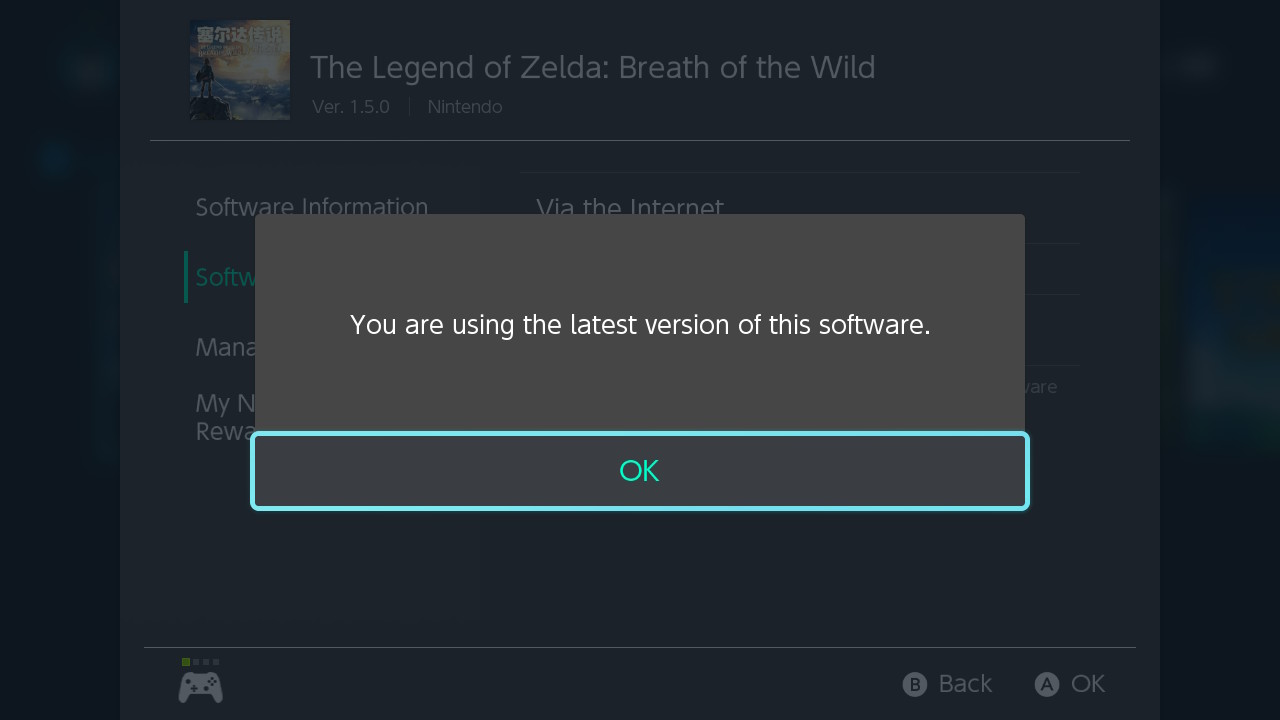Click the latest version message text
The image size is (1280, 720).
tap(640, 325)
